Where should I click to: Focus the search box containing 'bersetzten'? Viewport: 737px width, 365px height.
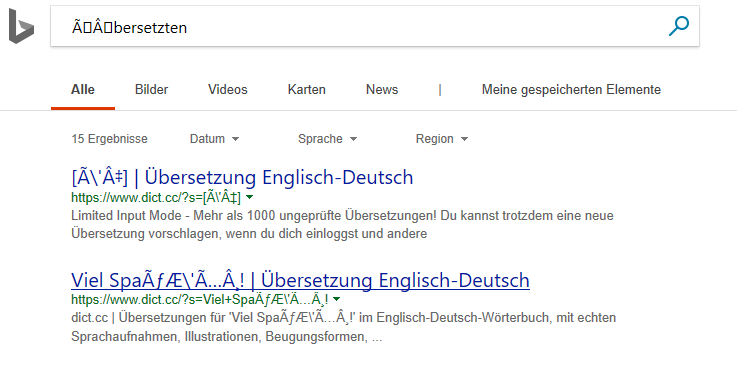pos(375,26)
